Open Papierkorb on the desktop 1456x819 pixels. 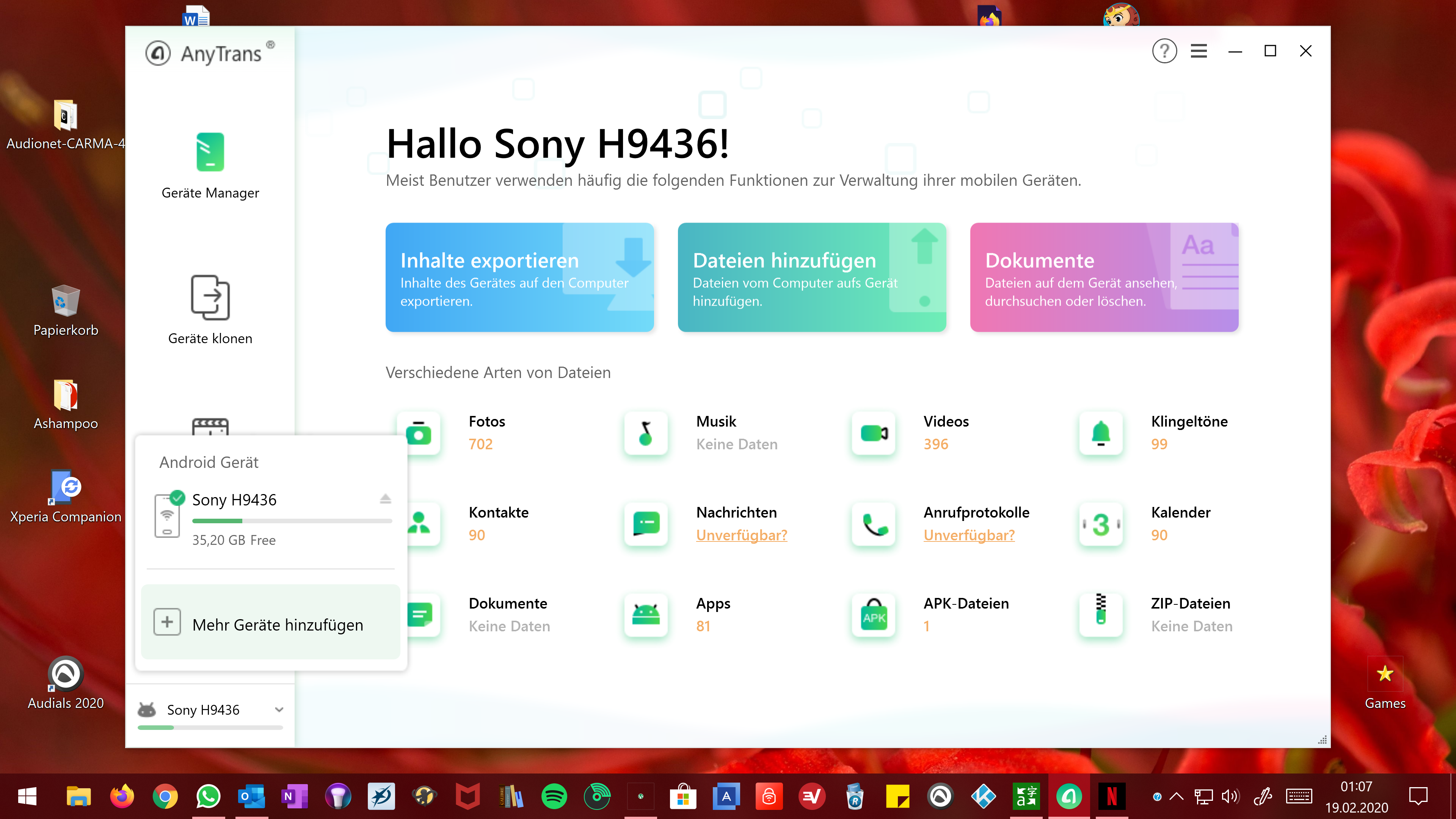(66, 310)
